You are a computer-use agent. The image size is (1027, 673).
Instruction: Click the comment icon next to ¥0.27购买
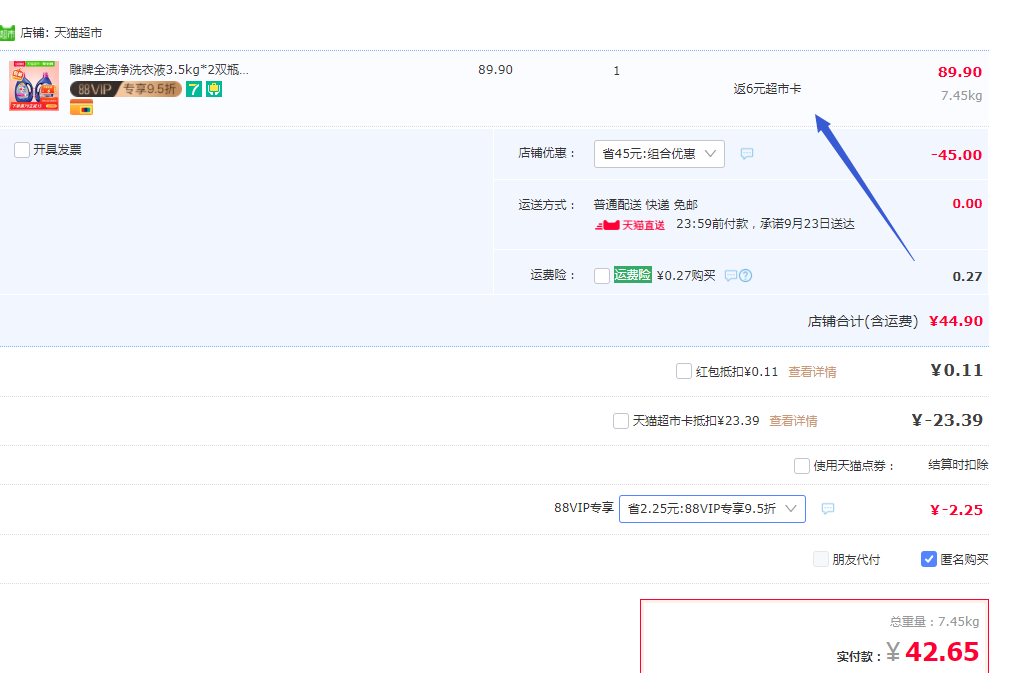tap(731, 276)
